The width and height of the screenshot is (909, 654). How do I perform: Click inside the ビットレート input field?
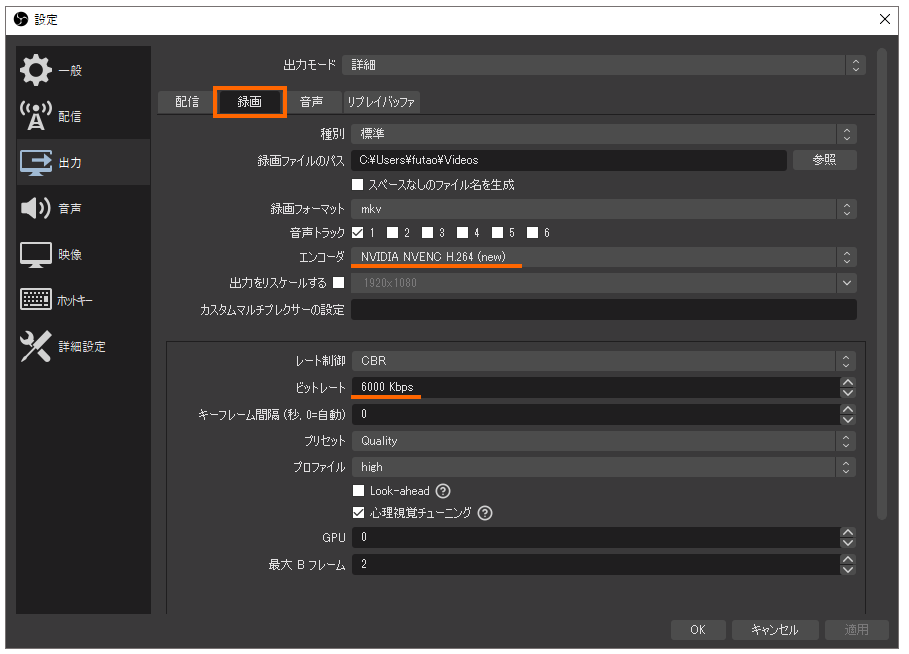(x=500, y=387)
